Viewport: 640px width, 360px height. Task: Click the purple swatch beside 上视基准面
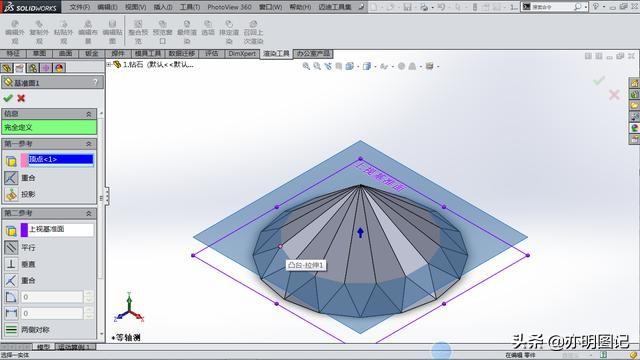(x=24, y=230)
